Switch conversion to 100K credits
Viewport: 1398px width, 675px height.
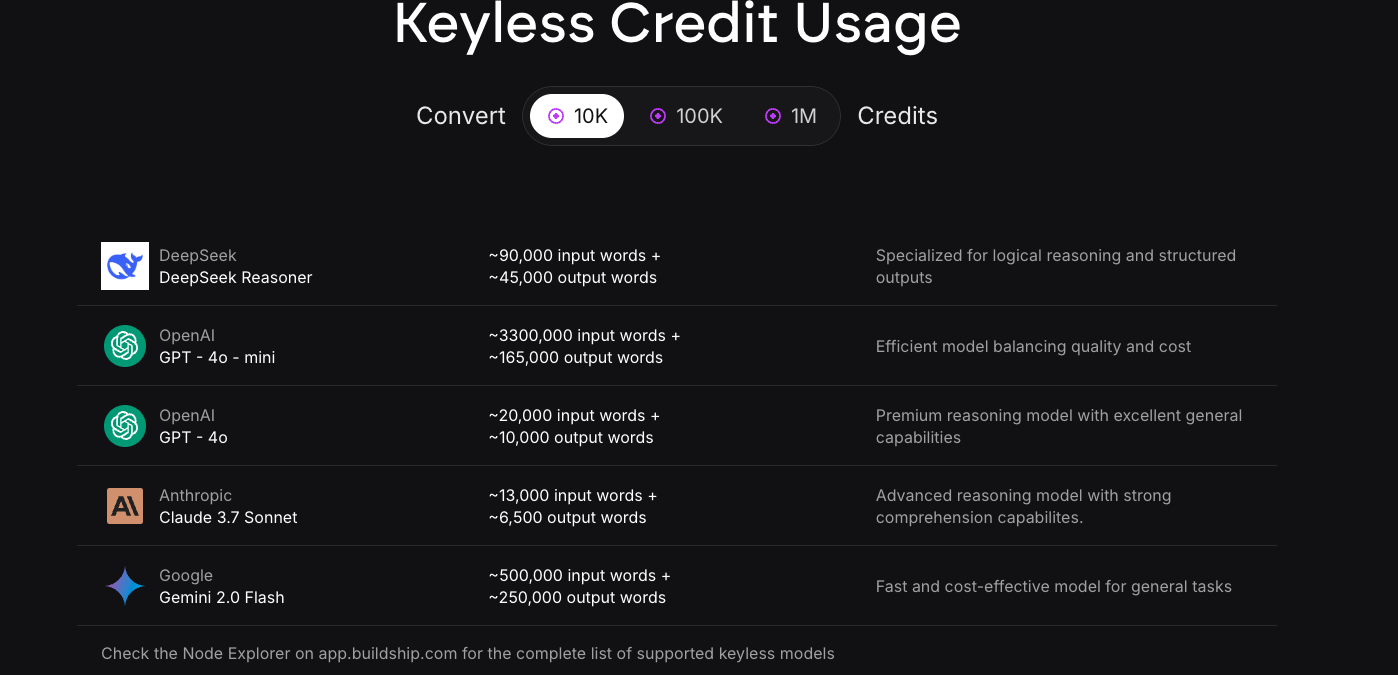coord(686,116)
